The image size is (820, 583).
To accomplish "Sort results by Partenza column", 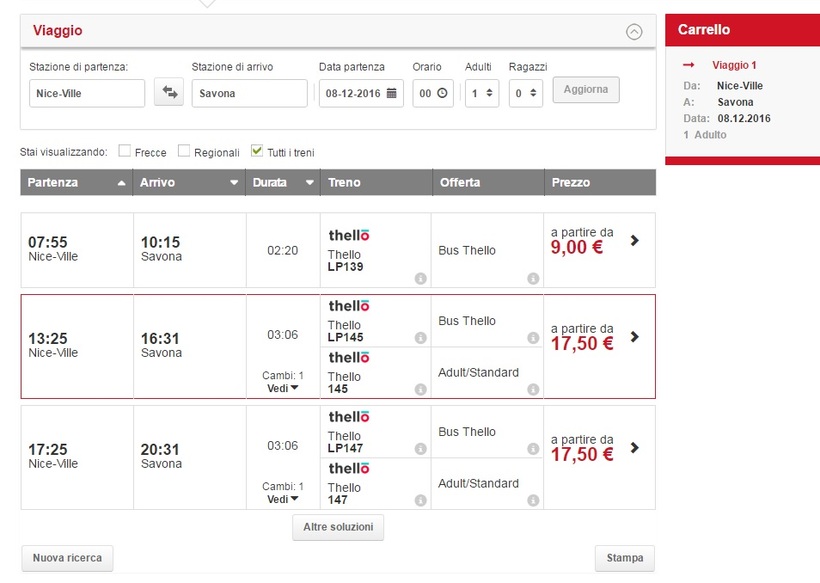I will (76, 183).
